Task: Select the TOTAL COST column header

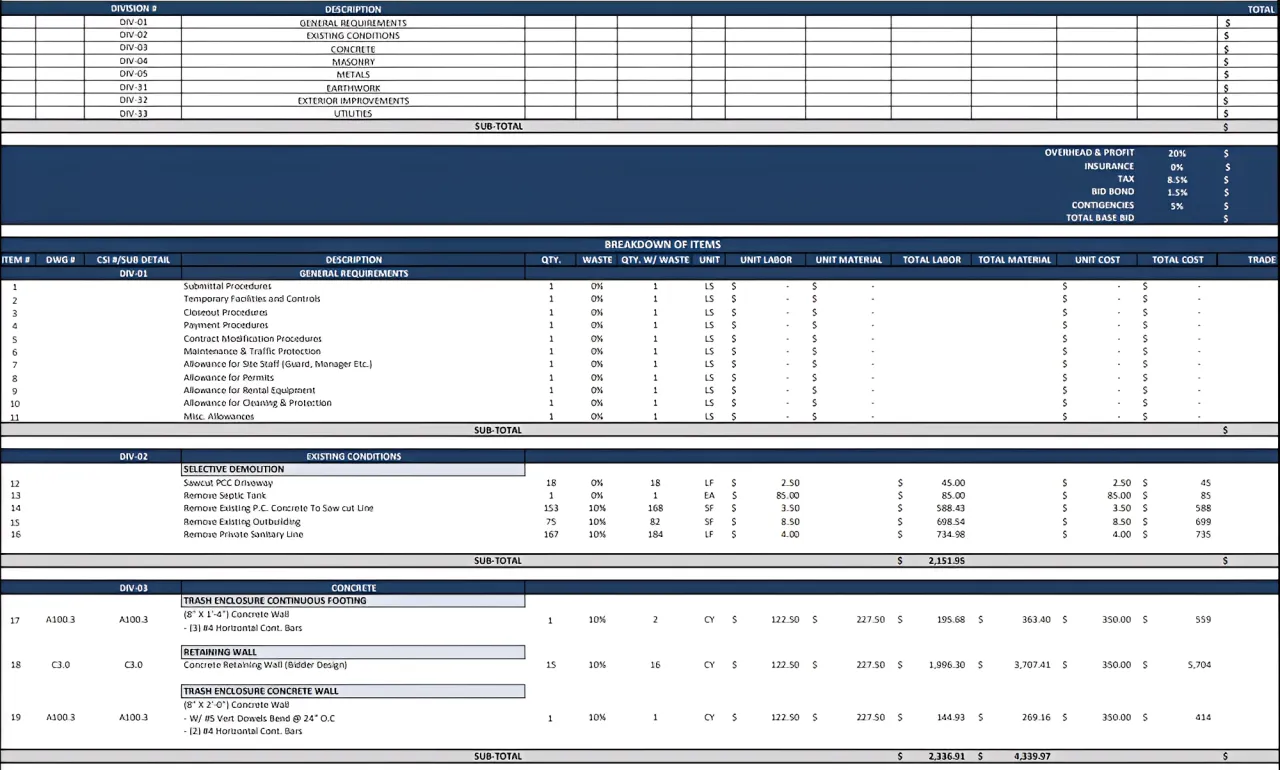Action: point(1177,260)
